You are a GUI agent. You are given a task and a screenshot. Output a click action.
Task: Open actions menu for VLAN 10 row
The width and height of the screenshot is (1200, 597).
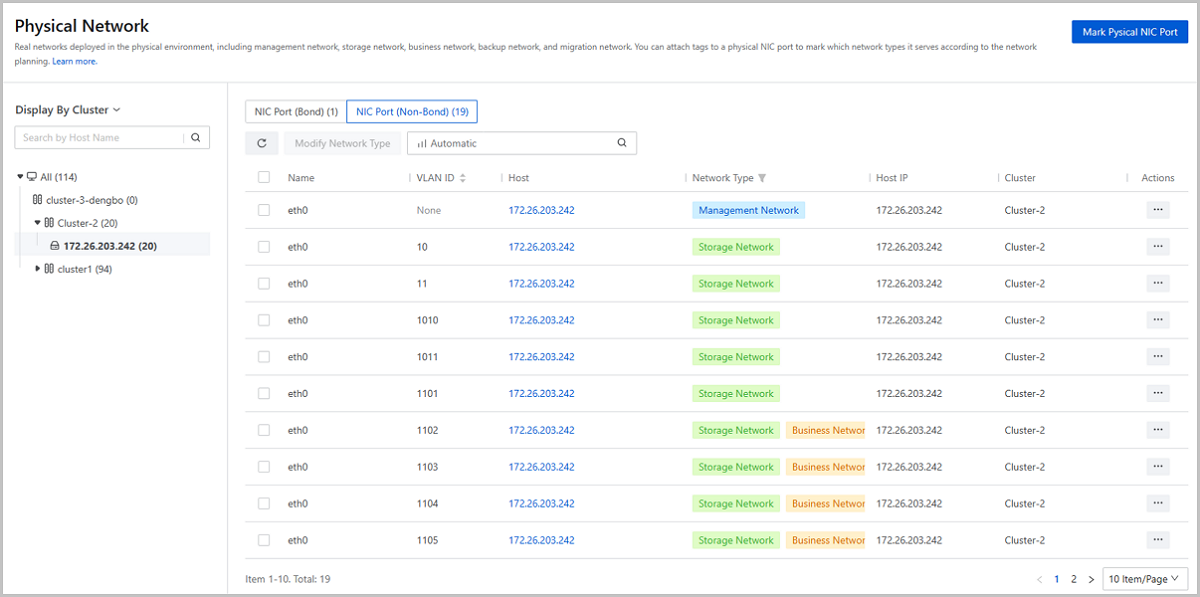(1158, 247)
